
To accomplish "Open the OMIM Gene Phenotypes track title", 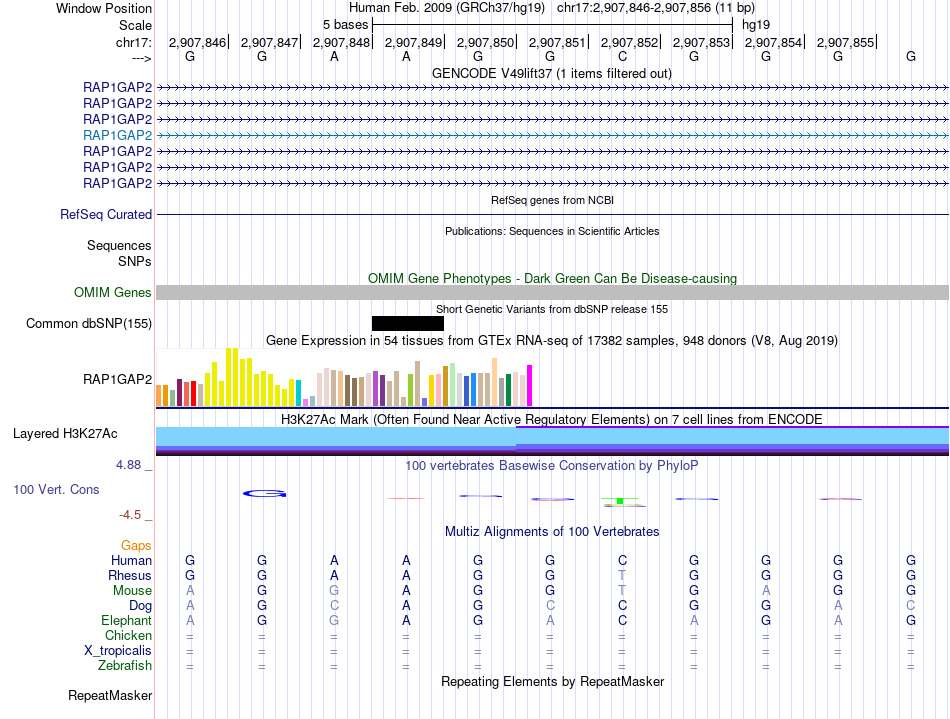I will pyautogui.click(x=552, y=278).
